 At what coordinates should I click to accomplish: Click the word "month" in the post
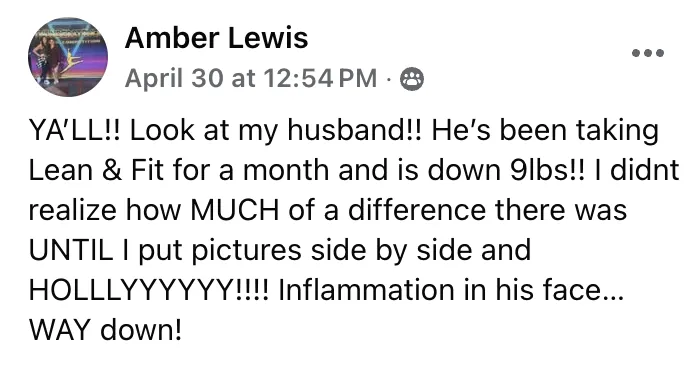286,170
